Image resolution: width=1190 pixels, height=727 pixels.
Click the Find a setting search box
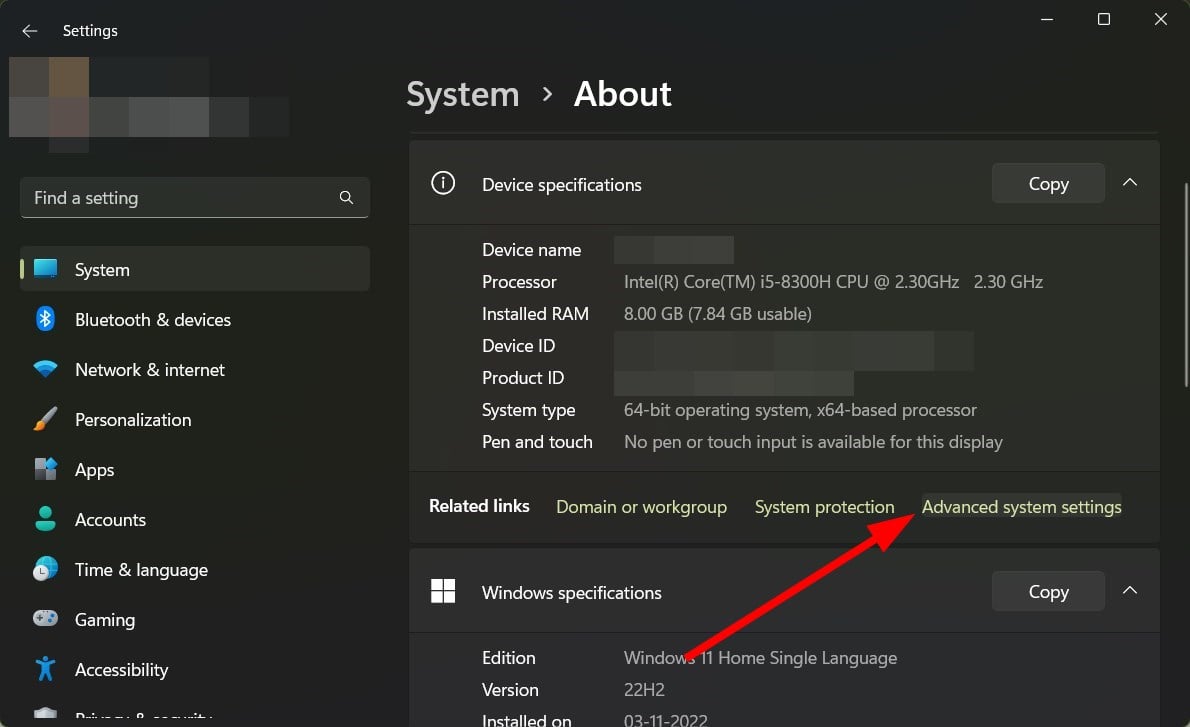click(195, 197)
